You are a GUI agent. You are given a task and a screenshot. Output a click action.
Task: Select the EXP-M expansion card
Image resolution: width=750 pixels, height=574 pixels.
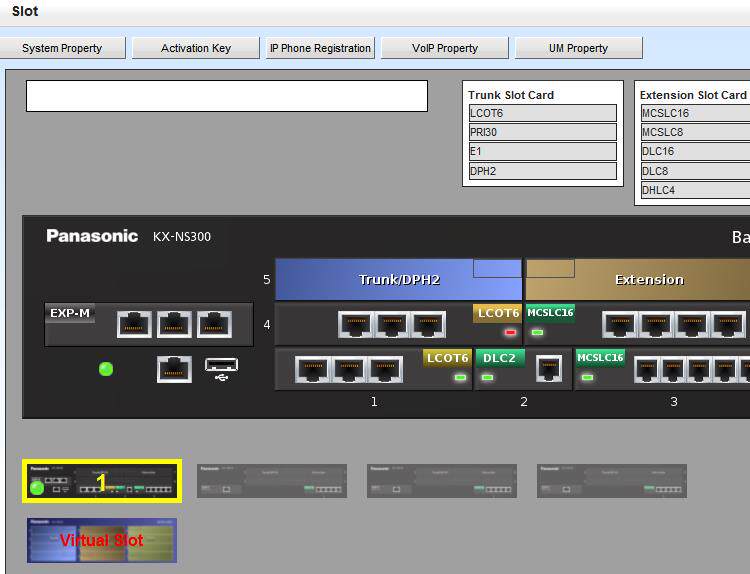149,324
